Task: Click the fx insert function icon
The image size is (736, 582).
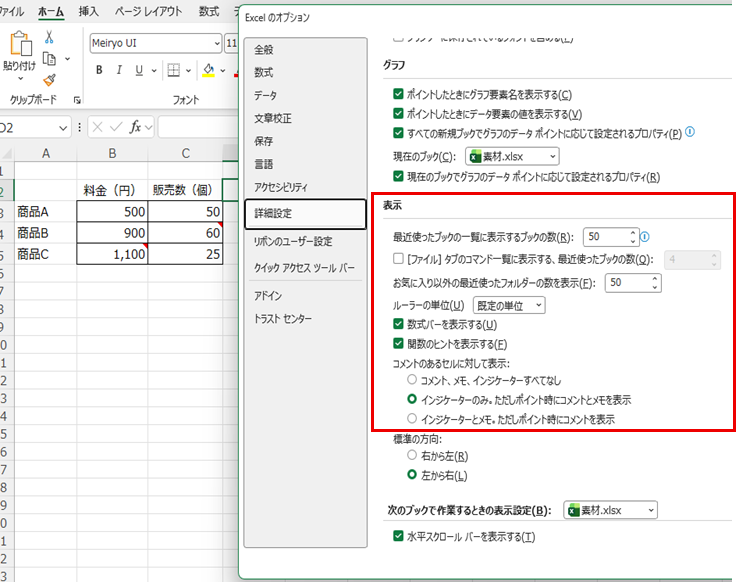Action: coord(138,127)
